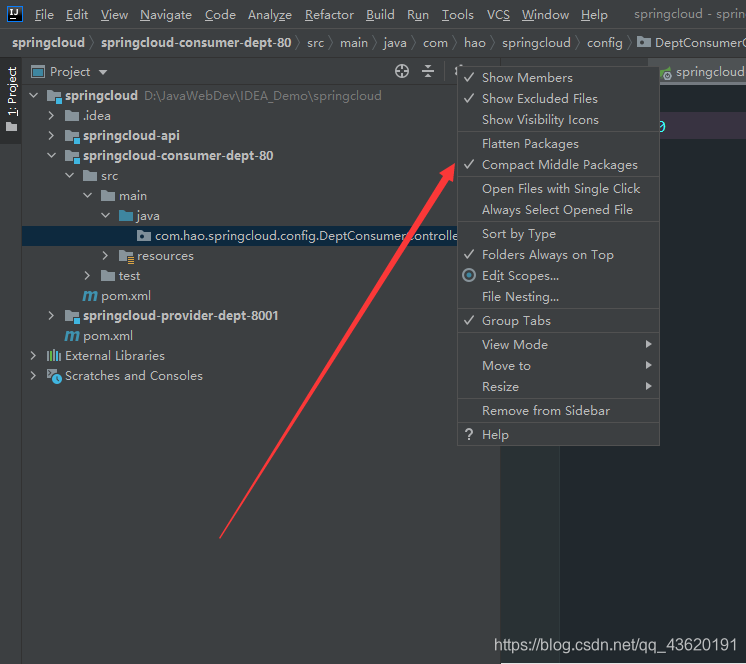Open the Analyze menu
The height and width of the screenshot is (664, 746).
pos(270,15)
